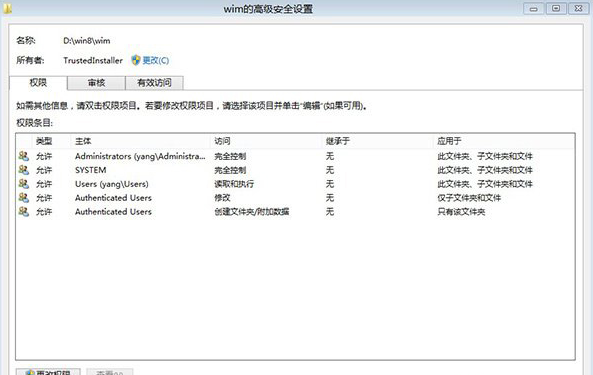The height and width of the screenshot is (375, 593).
Task: Click the 读取和执行 access cell
Action: tap(234, 184)
